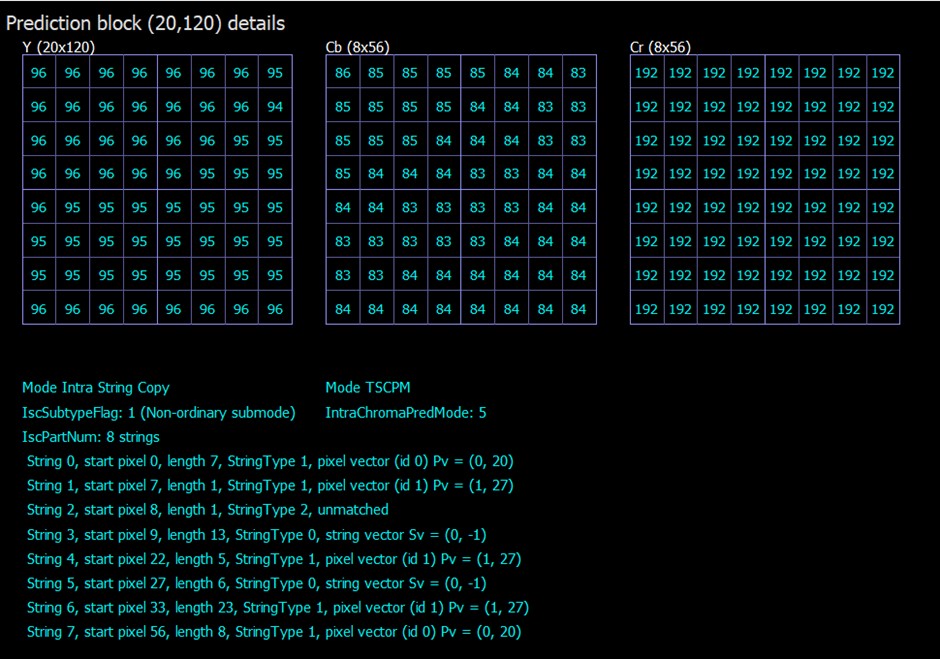Click the 94 cell in the Y grid
This screenshot has width=940, height=659.
click(275, 107)
